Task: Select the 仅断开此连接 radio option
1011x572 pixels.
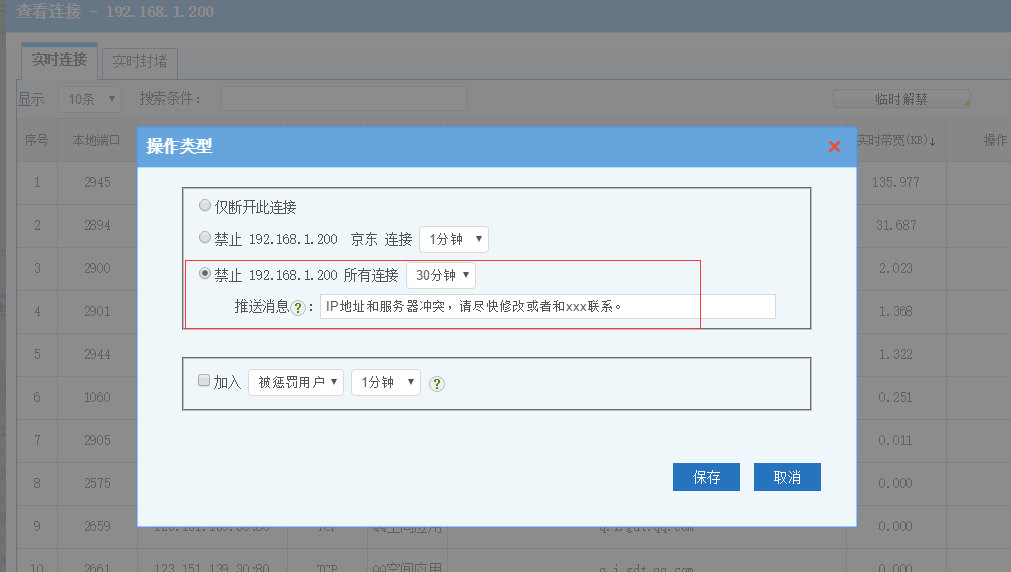Action: 205,206
